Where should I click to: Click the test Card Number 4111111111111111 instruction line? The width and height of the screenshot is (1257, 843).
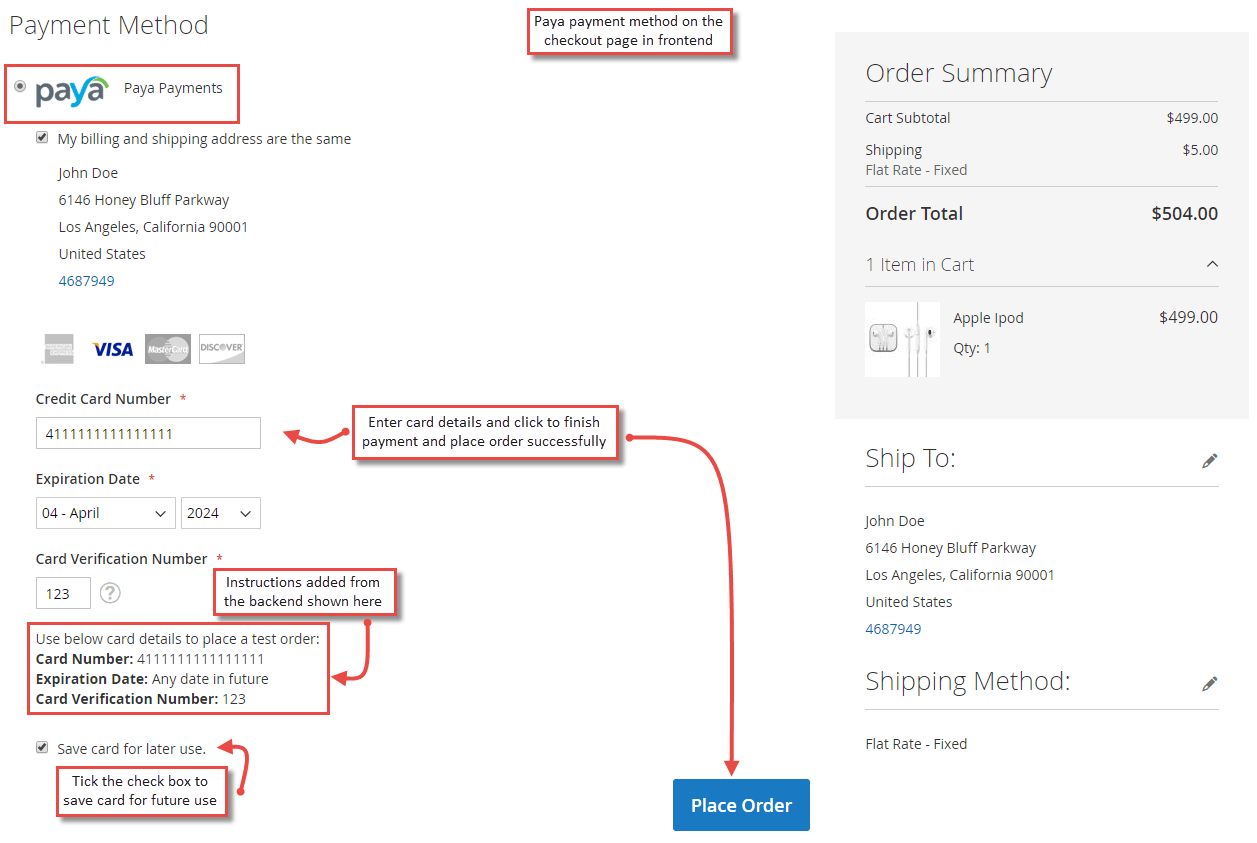coord(150,659)
